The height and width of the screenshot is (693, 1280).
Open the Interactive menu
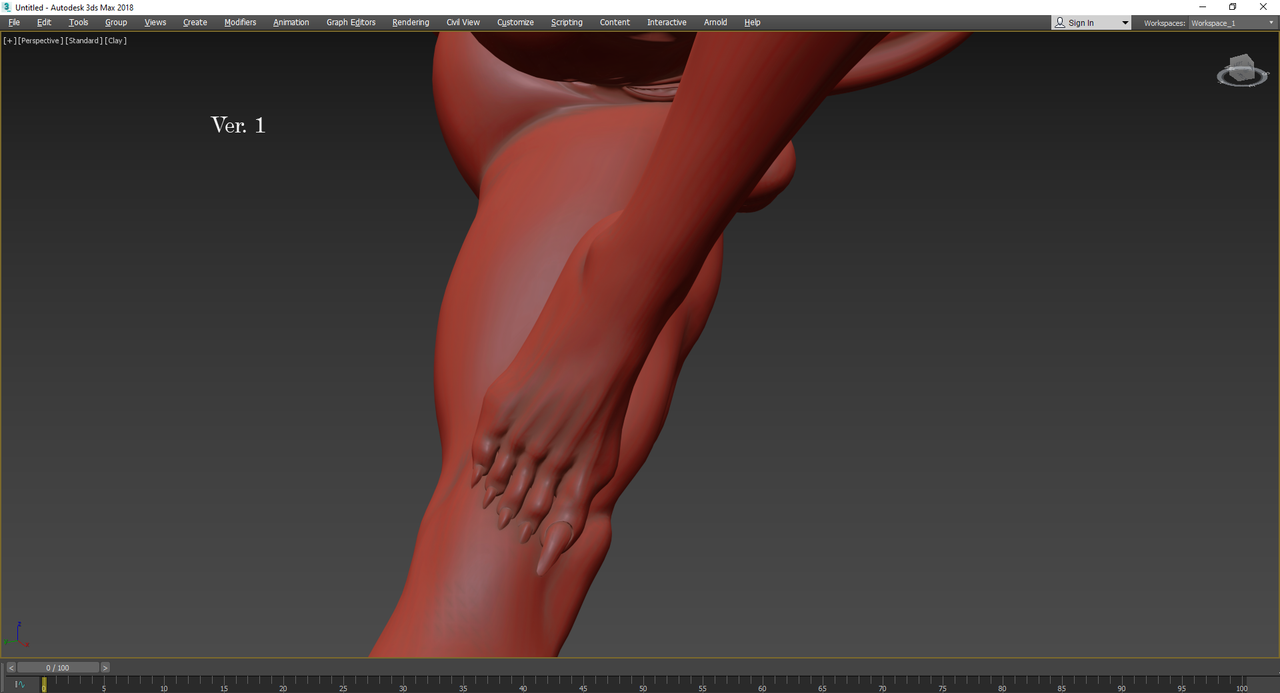click(x=667, y=22)
